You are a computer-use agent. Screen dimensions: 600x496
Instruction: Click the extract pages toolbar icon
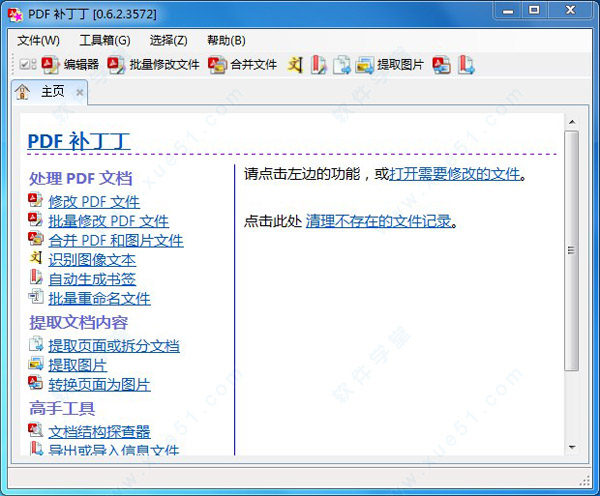pos(341,65)
